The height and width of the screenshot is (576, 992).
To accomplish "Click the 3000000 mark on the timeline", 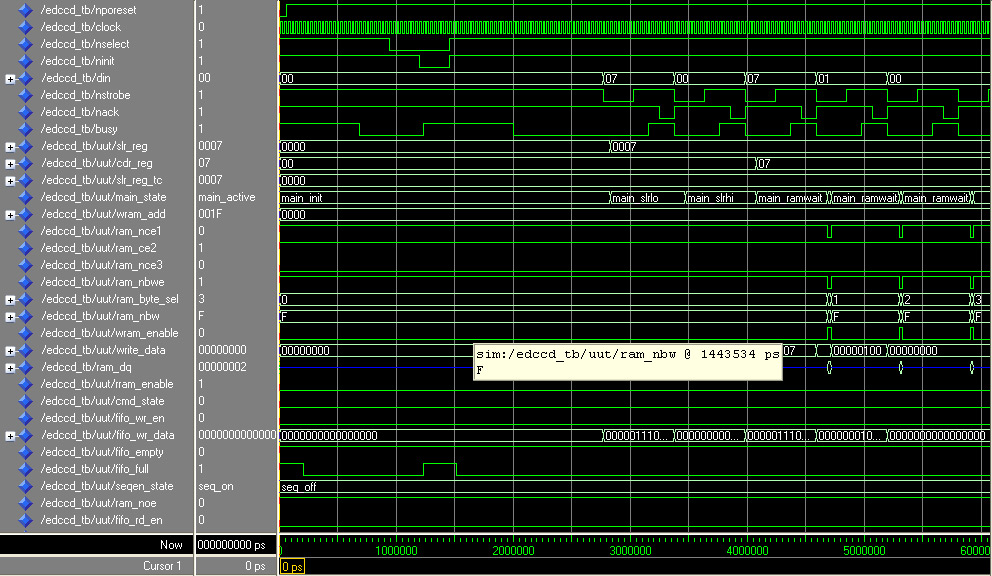I will tap(630, 550).
